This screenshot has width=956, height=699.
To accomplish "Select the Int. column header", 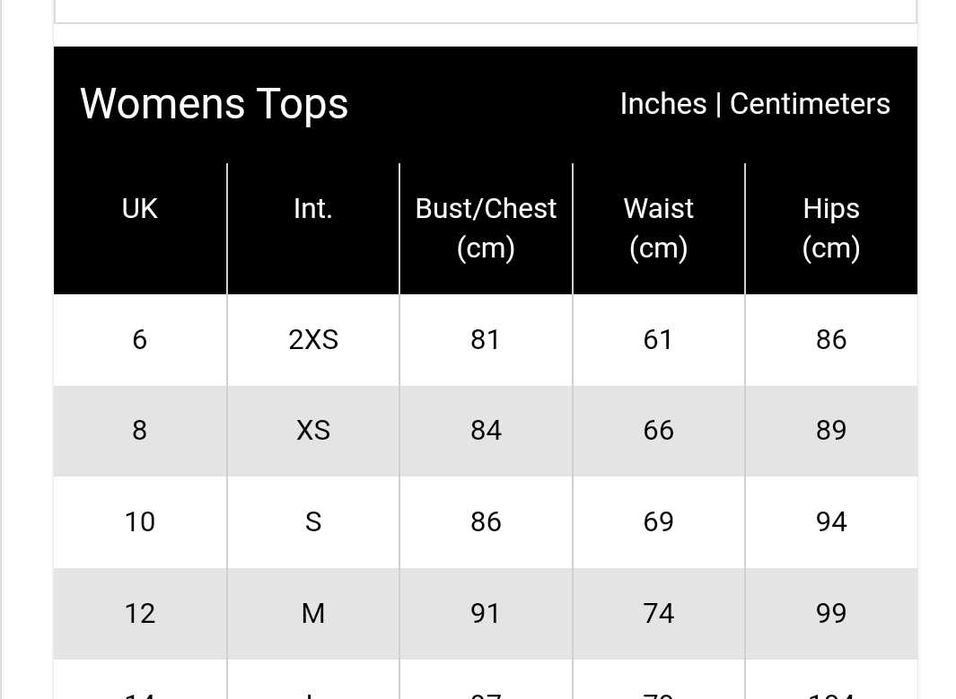I will click(x=313, y=208).
